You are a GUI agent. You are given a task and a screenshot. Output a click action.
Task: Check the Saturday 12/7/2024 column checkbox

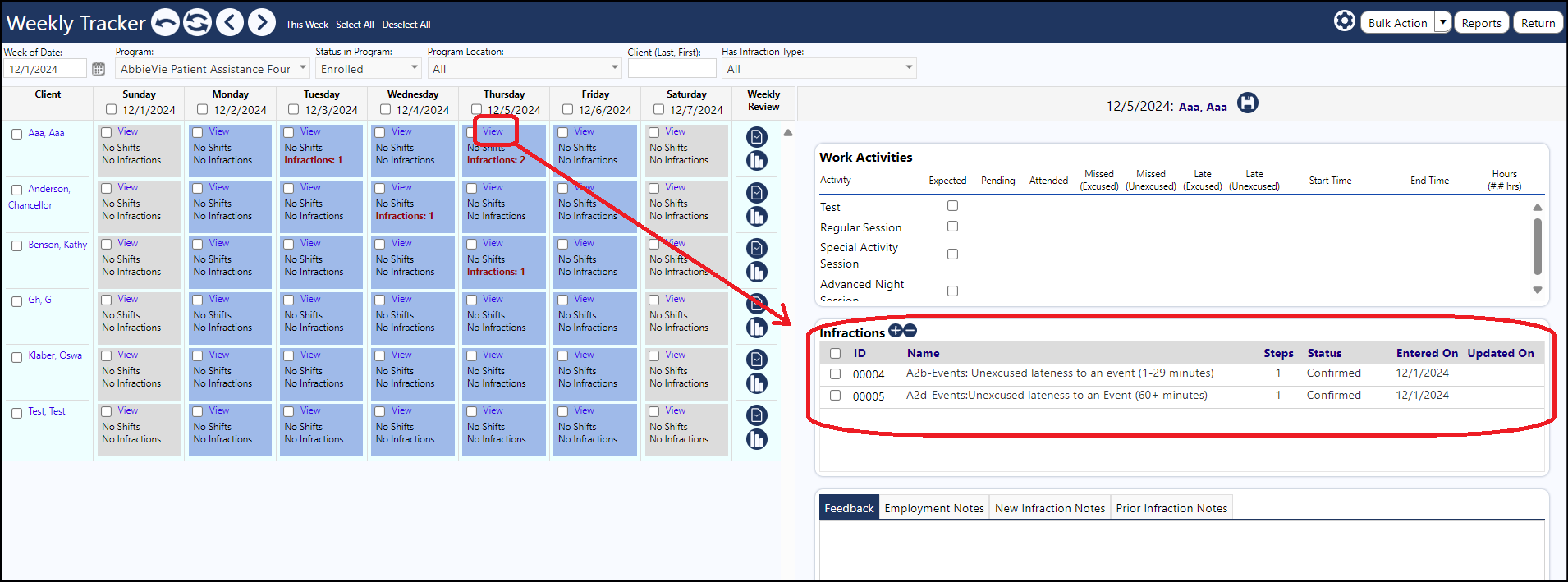(658, 109)
